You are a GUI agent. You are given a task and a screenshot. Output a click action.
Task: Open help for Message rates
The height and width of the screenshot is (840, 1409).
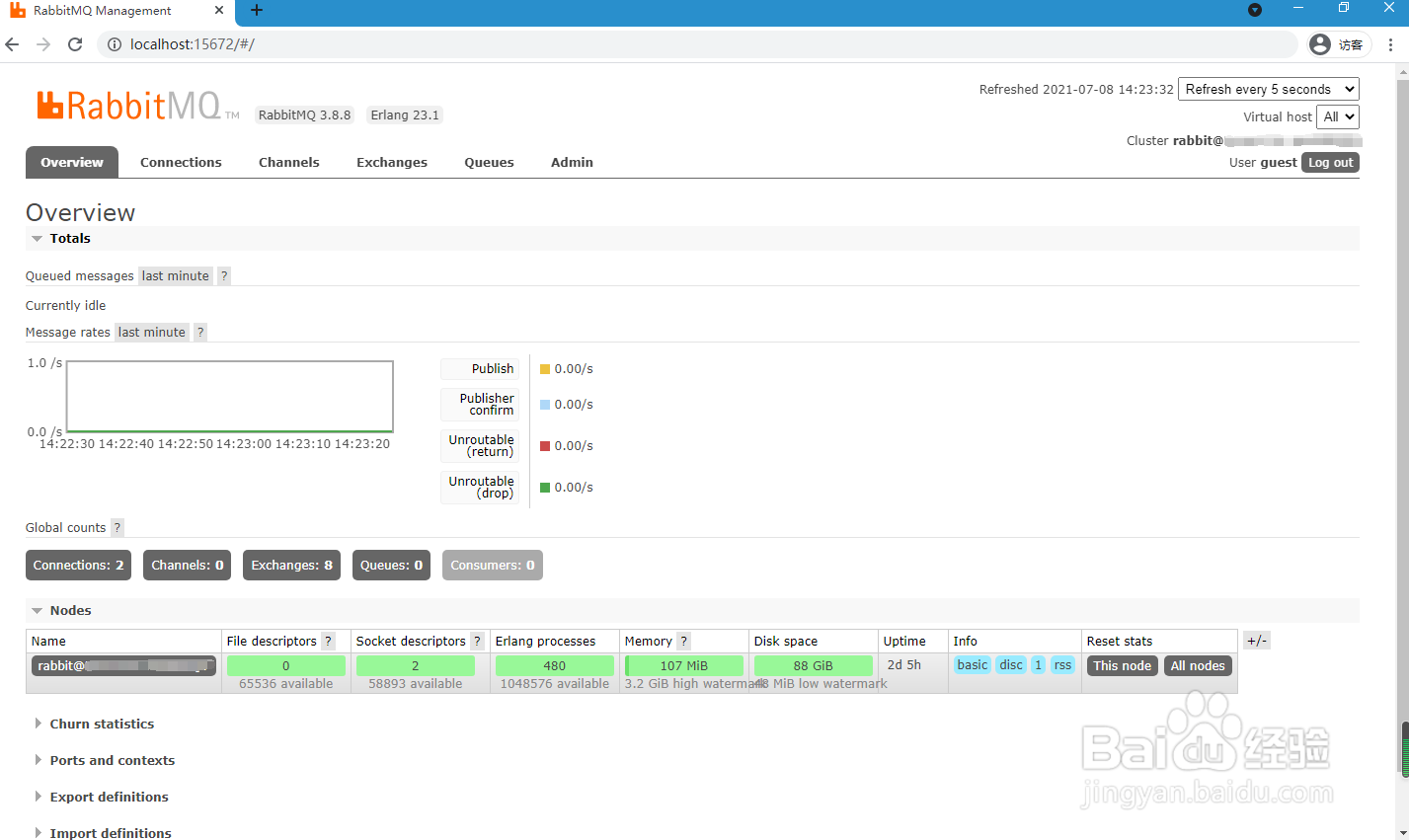tap(200, 333)
